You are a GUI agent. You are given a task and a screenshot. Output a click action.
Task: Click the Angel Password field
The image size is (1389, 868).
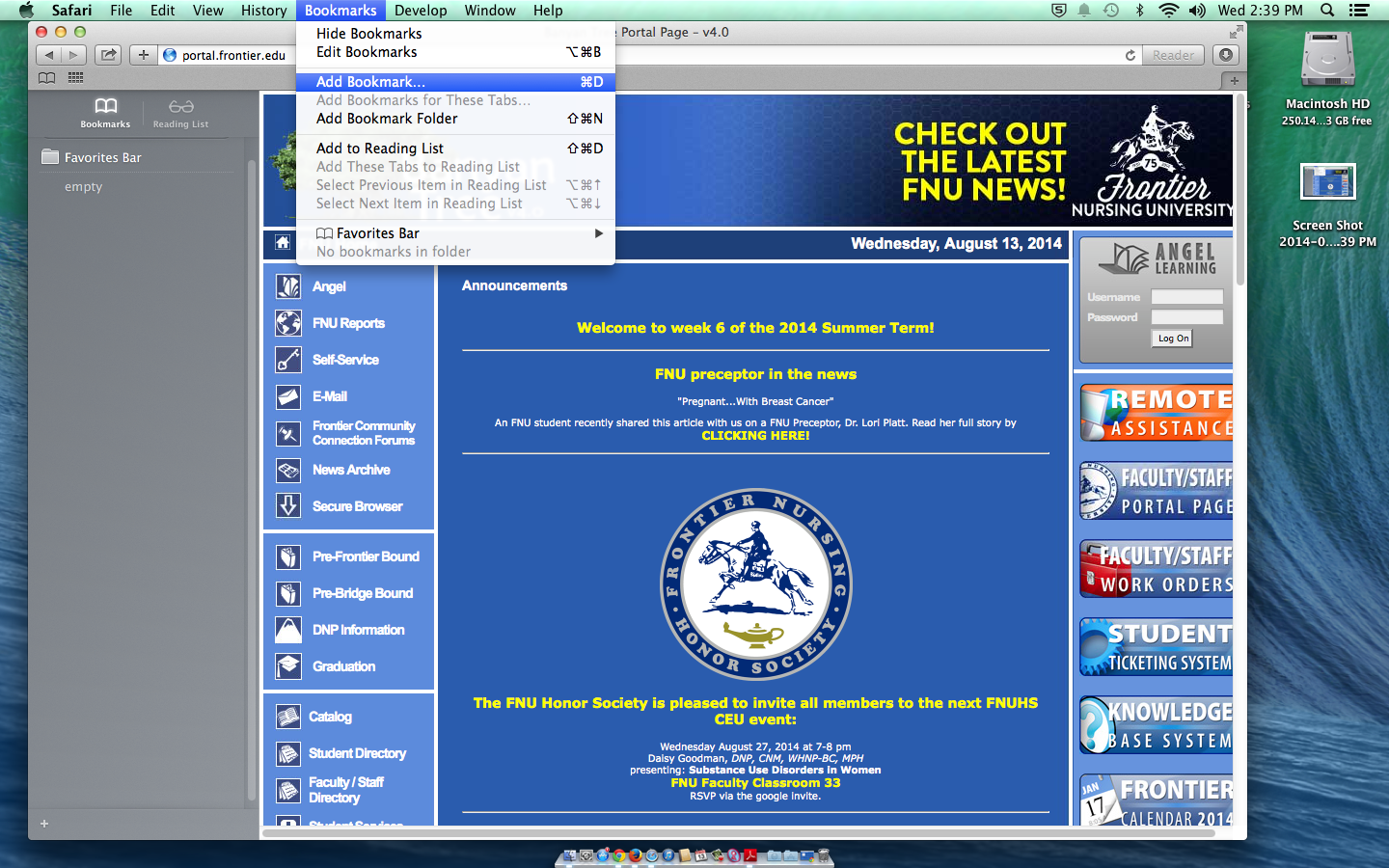[1187, 317]
